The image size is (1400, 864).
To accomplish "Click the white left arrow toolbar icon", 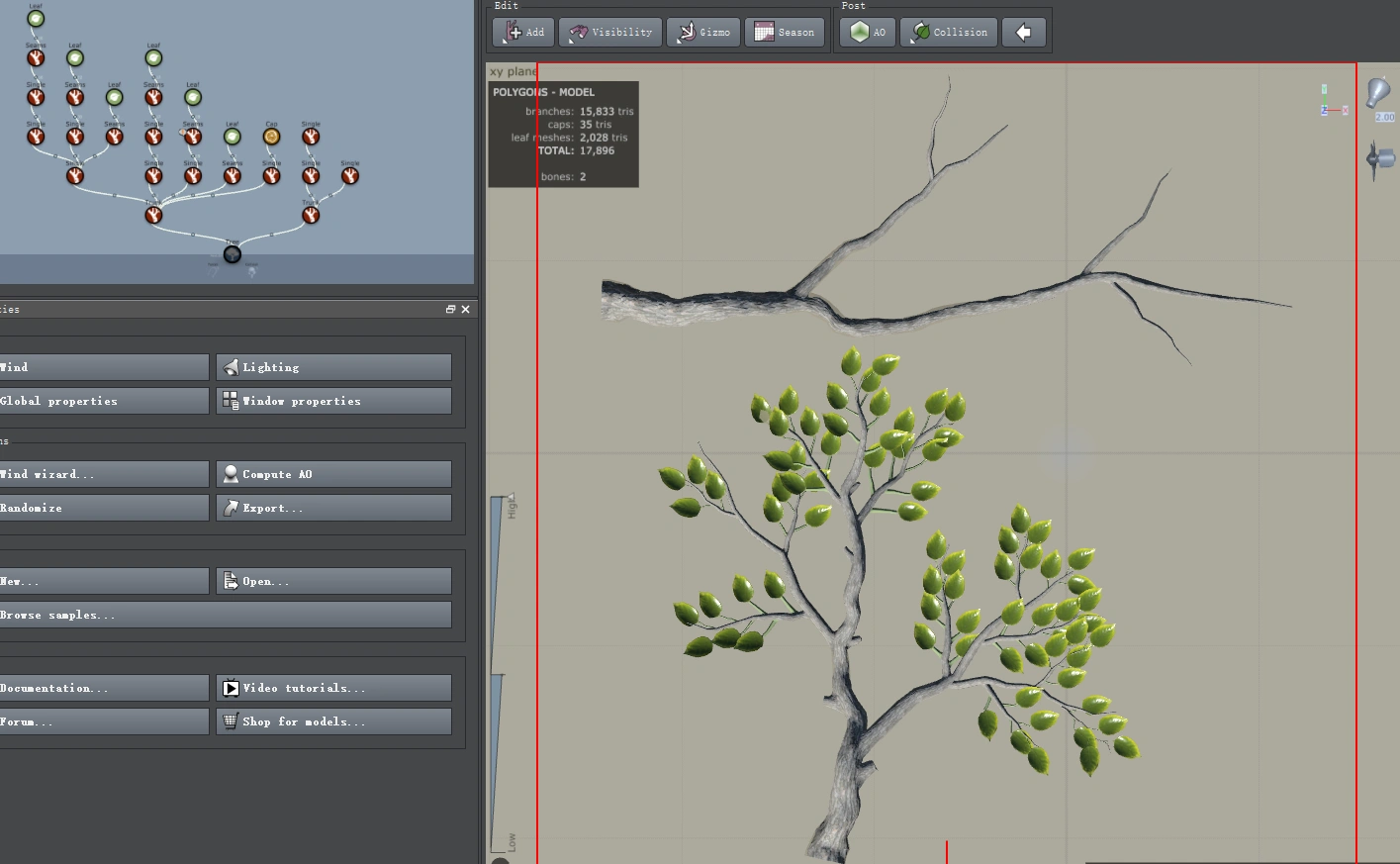I will pyautogui.click(x=1024, y=33).
